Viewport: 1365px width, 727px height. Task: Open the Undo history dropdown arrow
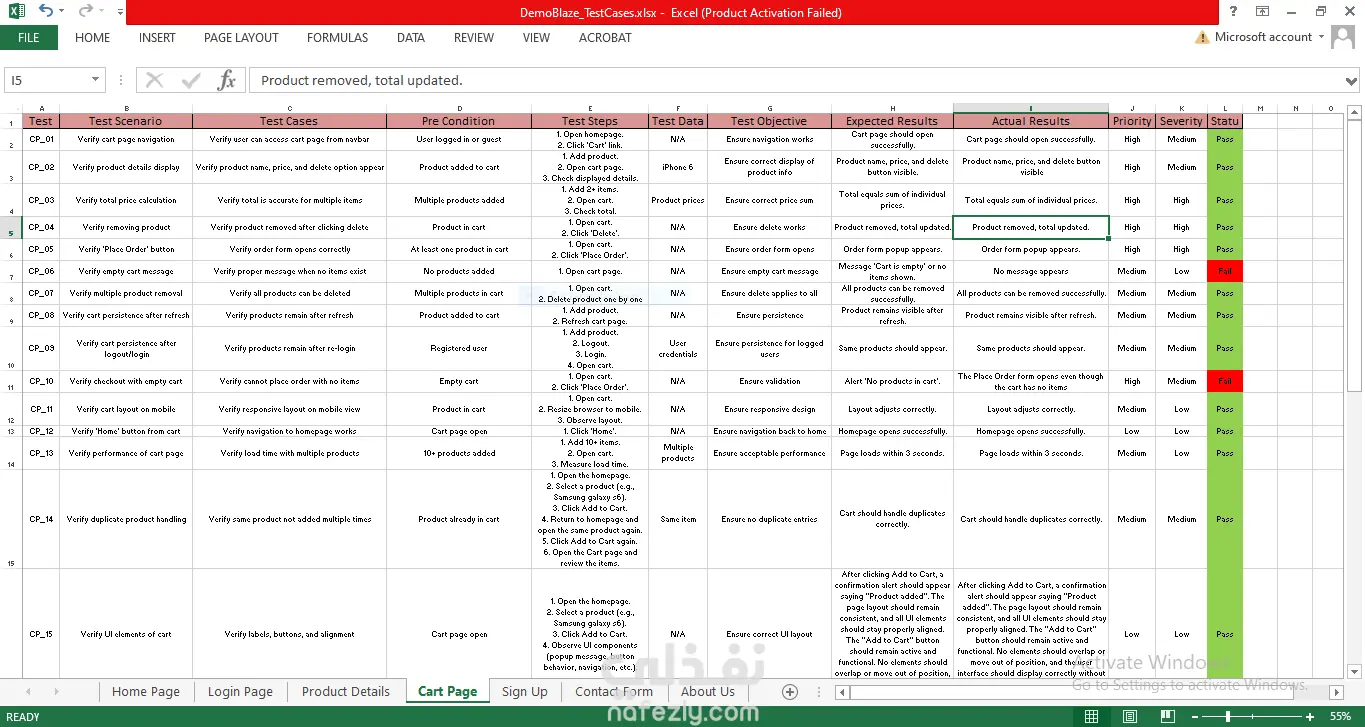coord(62,13)
